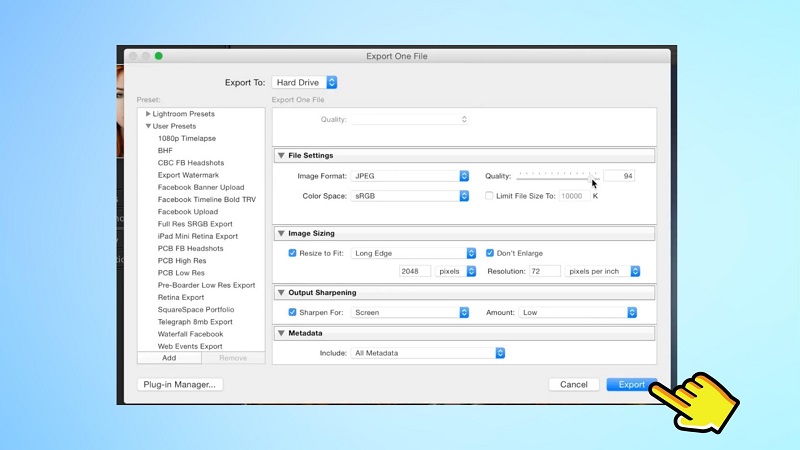Click the Export button
Screen dimensions: 800x450
coord(631,384)
